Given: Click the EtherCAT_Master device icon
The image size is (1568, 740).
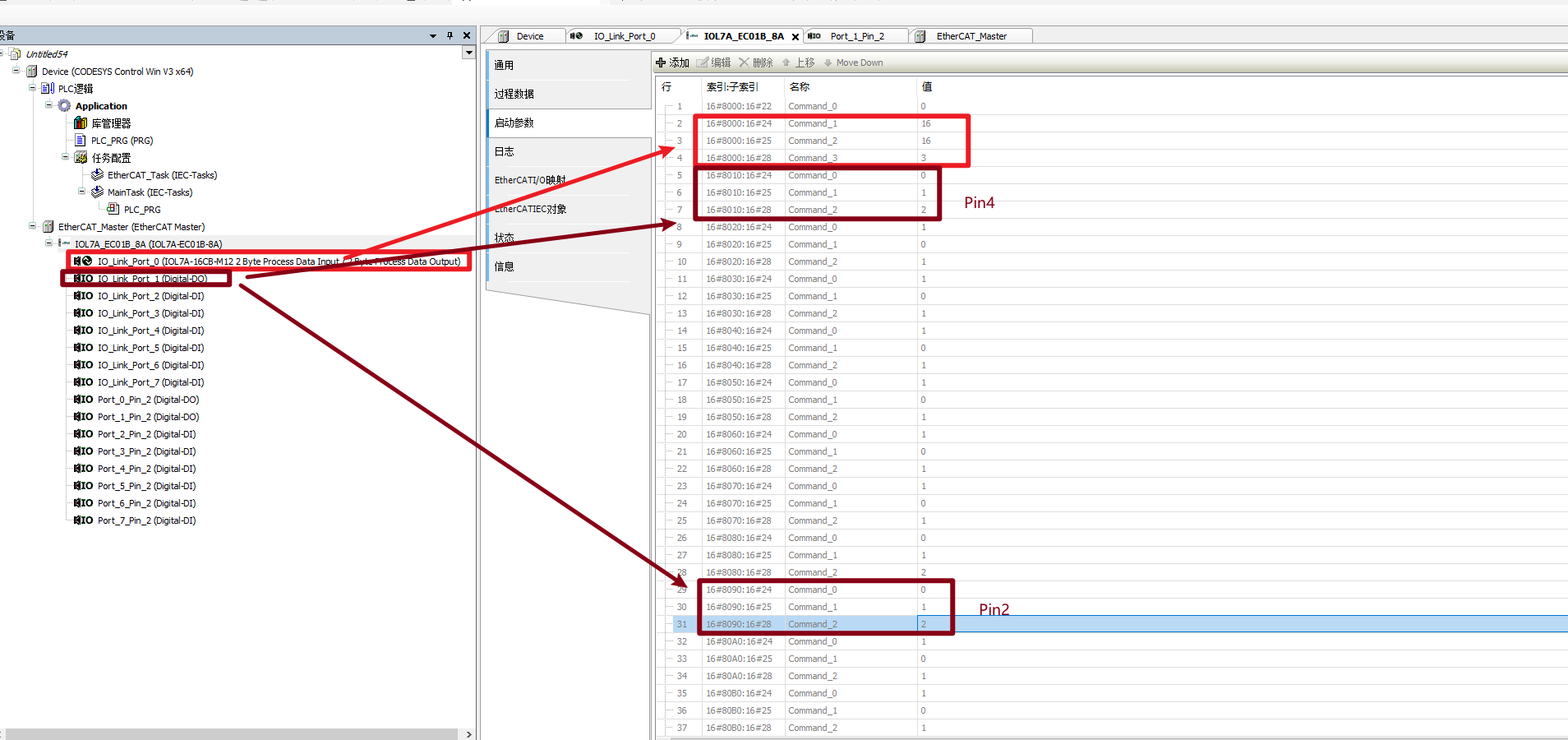Looking at the screenshot, I should (x=48, y=227).
